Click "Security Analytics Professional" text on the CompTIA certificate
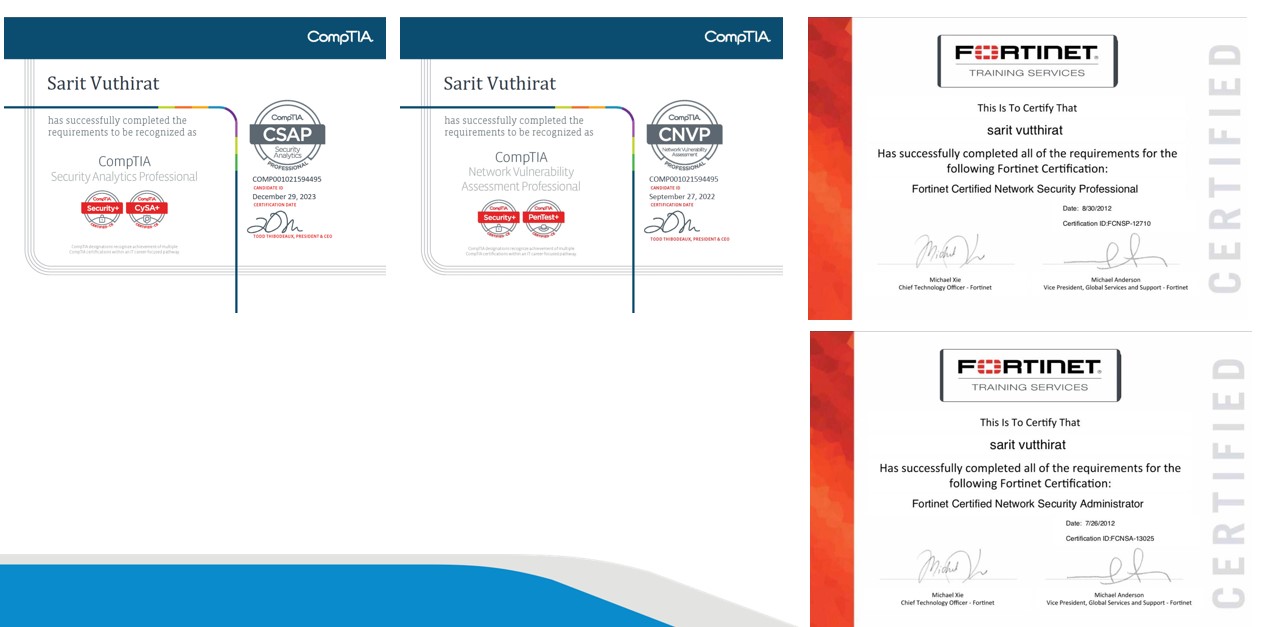 point(124,177)
